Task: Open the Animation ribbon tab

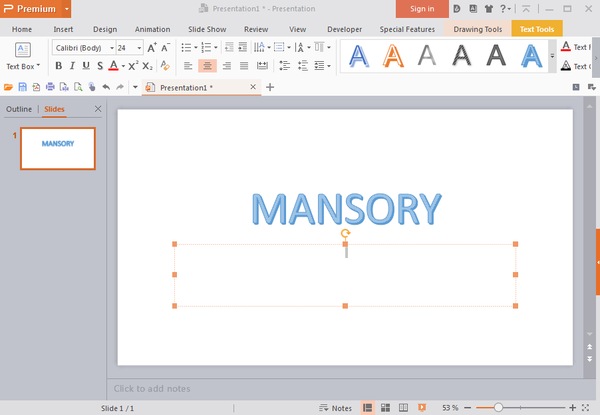Action: click(152, 29)
